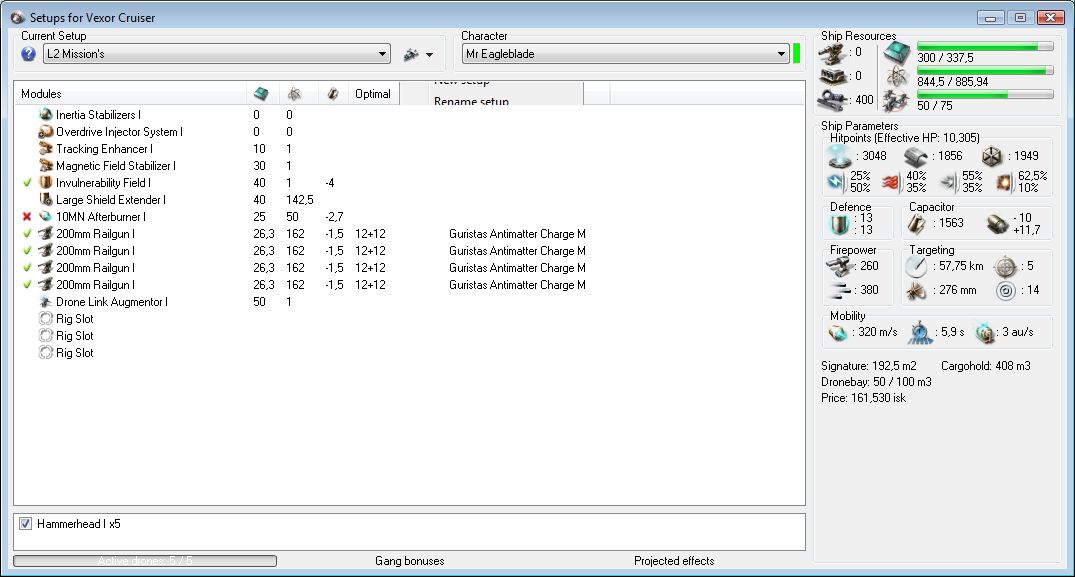This screenshot has width=1075, height=577.
Task: Click the EM resistance icon showing 25%
Action: [x=836, y=182]
